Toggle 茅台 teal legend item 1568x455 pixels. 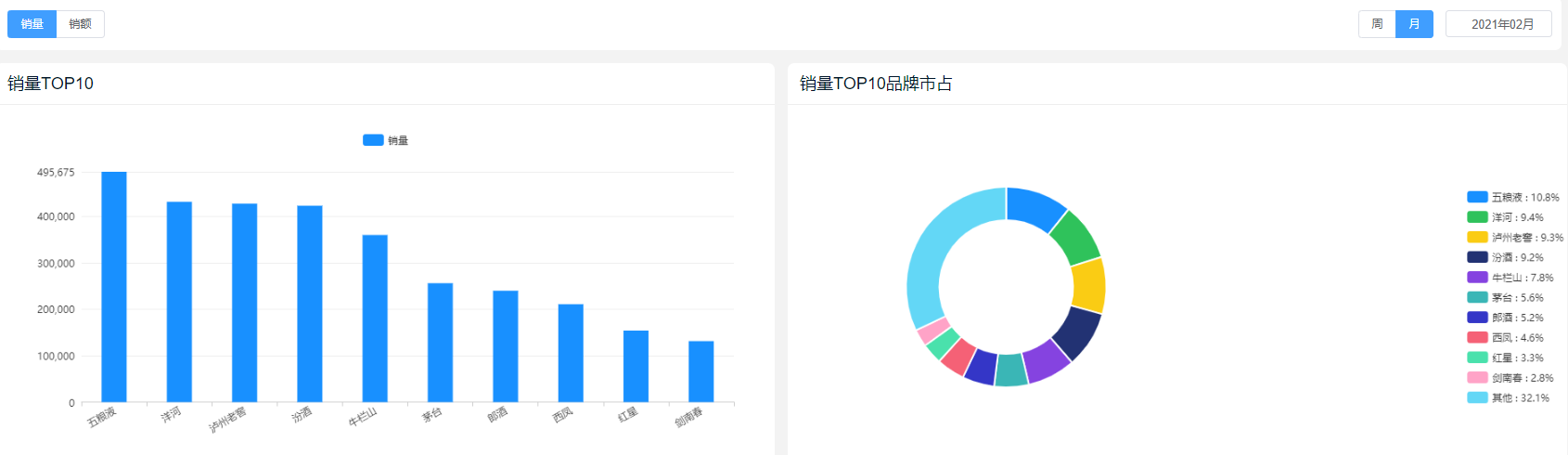pos(1505,298)
